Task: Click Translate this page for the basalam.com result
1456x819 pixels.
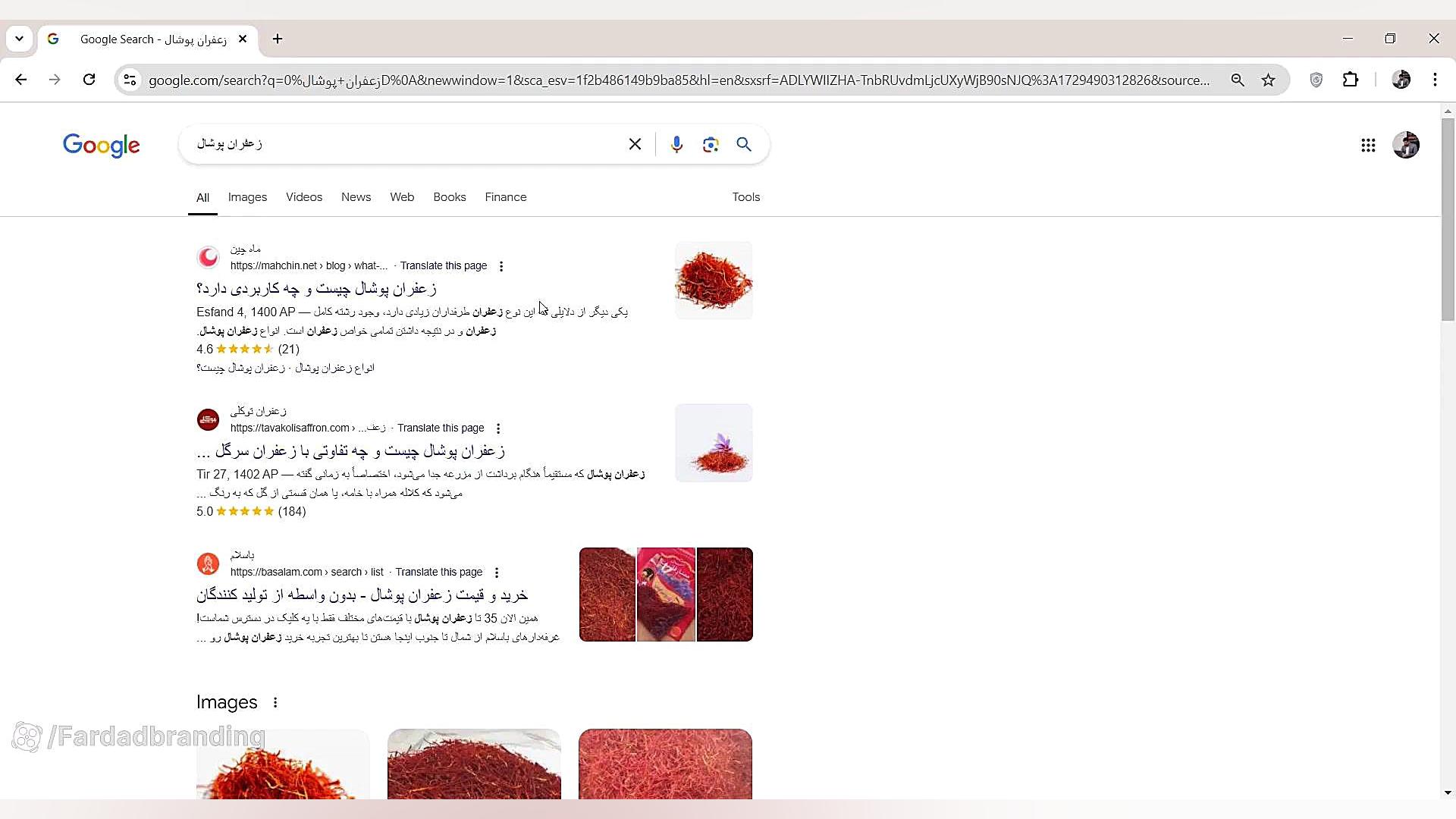Action: (438, 572)
